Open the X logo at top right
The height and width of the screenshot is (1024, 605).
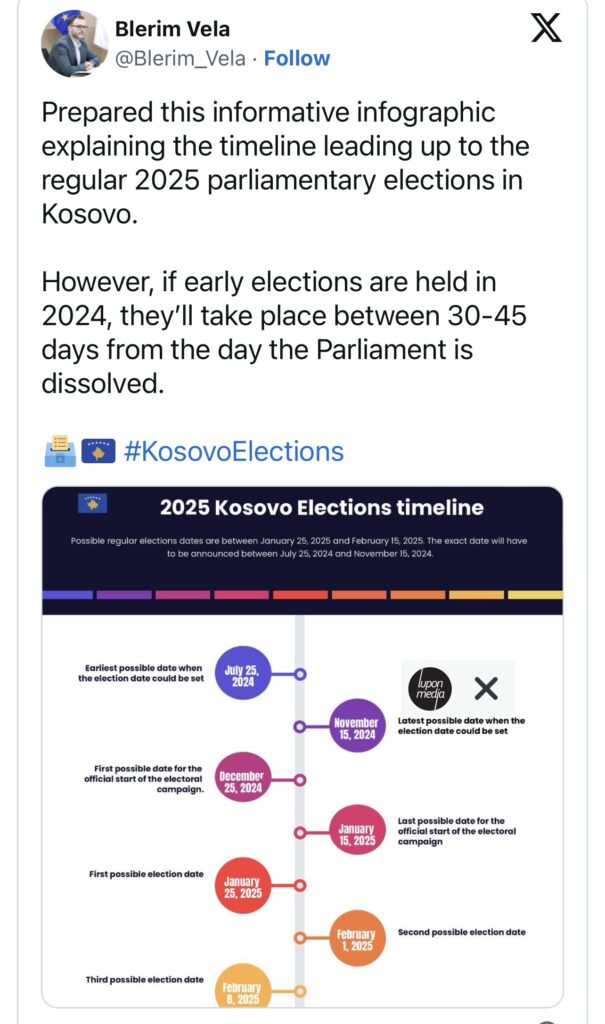point(546,28)
